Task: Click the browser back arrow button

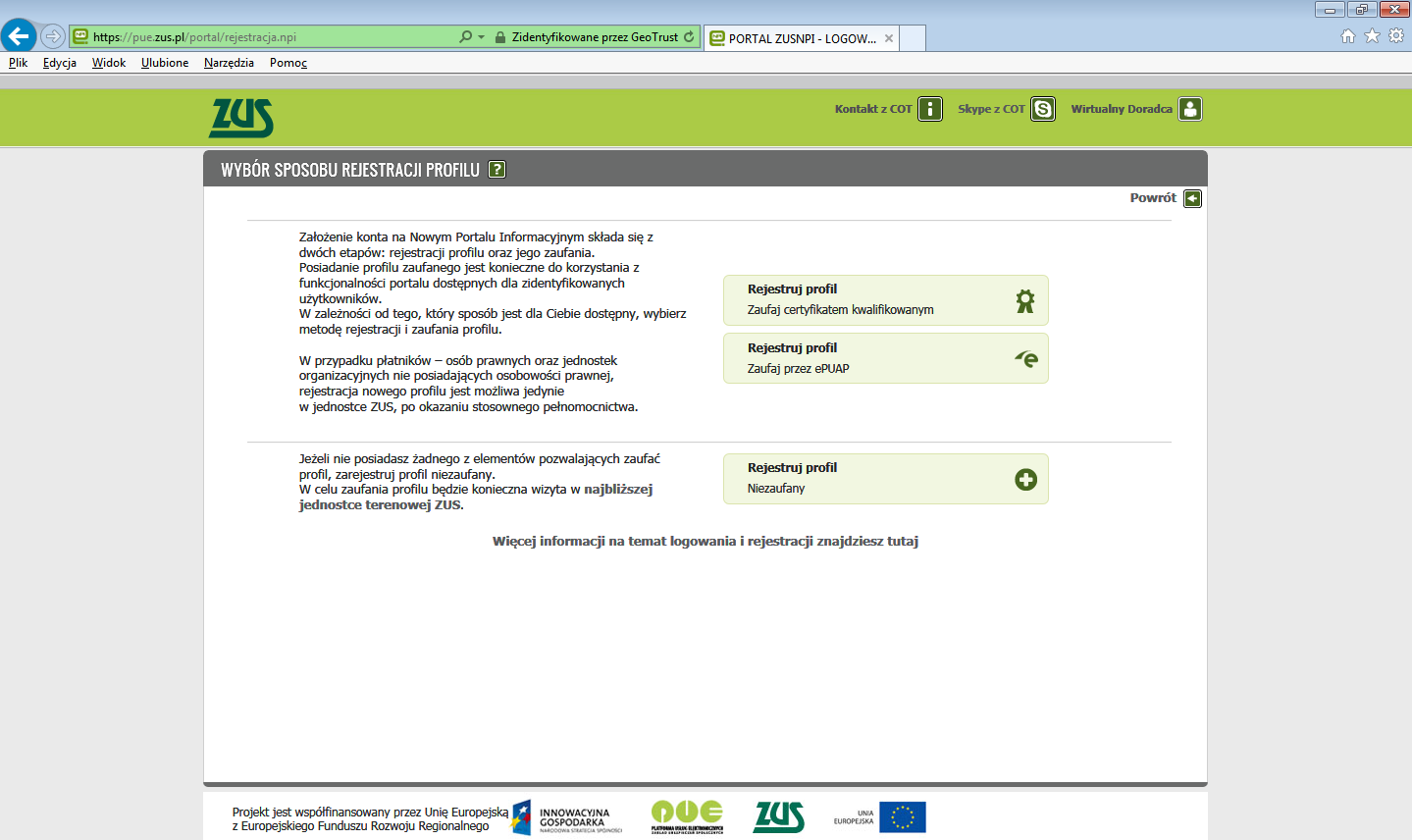Action: 19,37
